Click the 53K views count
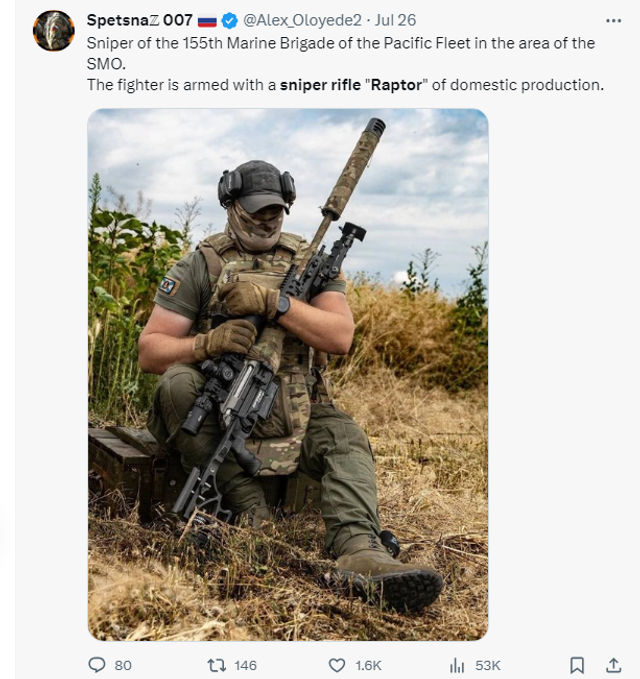 click(x=488, y=665)
